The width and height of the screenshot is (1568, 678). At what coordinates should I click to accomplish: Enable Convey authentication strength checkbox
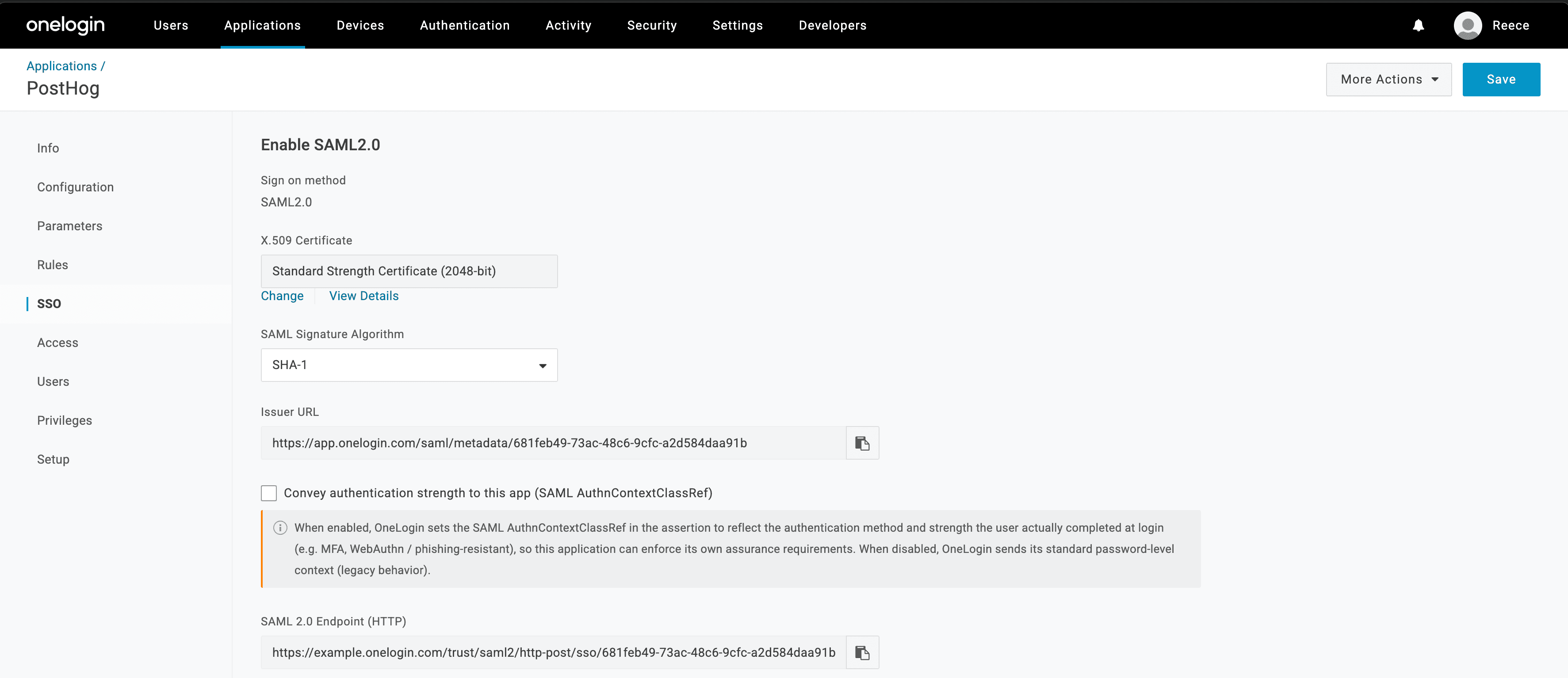[x=268, y=493]
